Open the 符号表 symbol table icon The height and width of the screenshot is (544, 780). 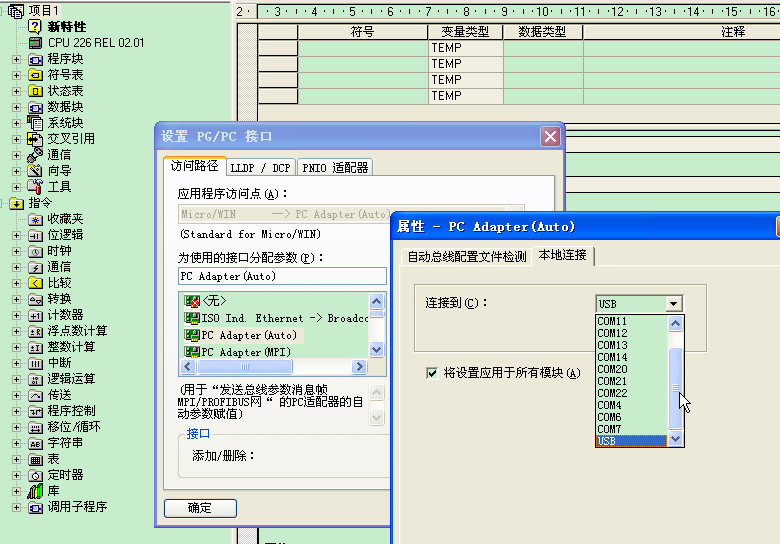pyautogui.click(x=35, y=75)
